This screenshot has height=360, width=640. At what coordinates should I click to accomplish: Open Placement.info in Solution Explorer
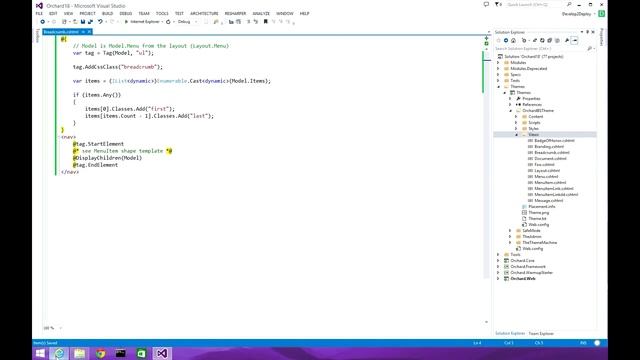coord(542,207)
